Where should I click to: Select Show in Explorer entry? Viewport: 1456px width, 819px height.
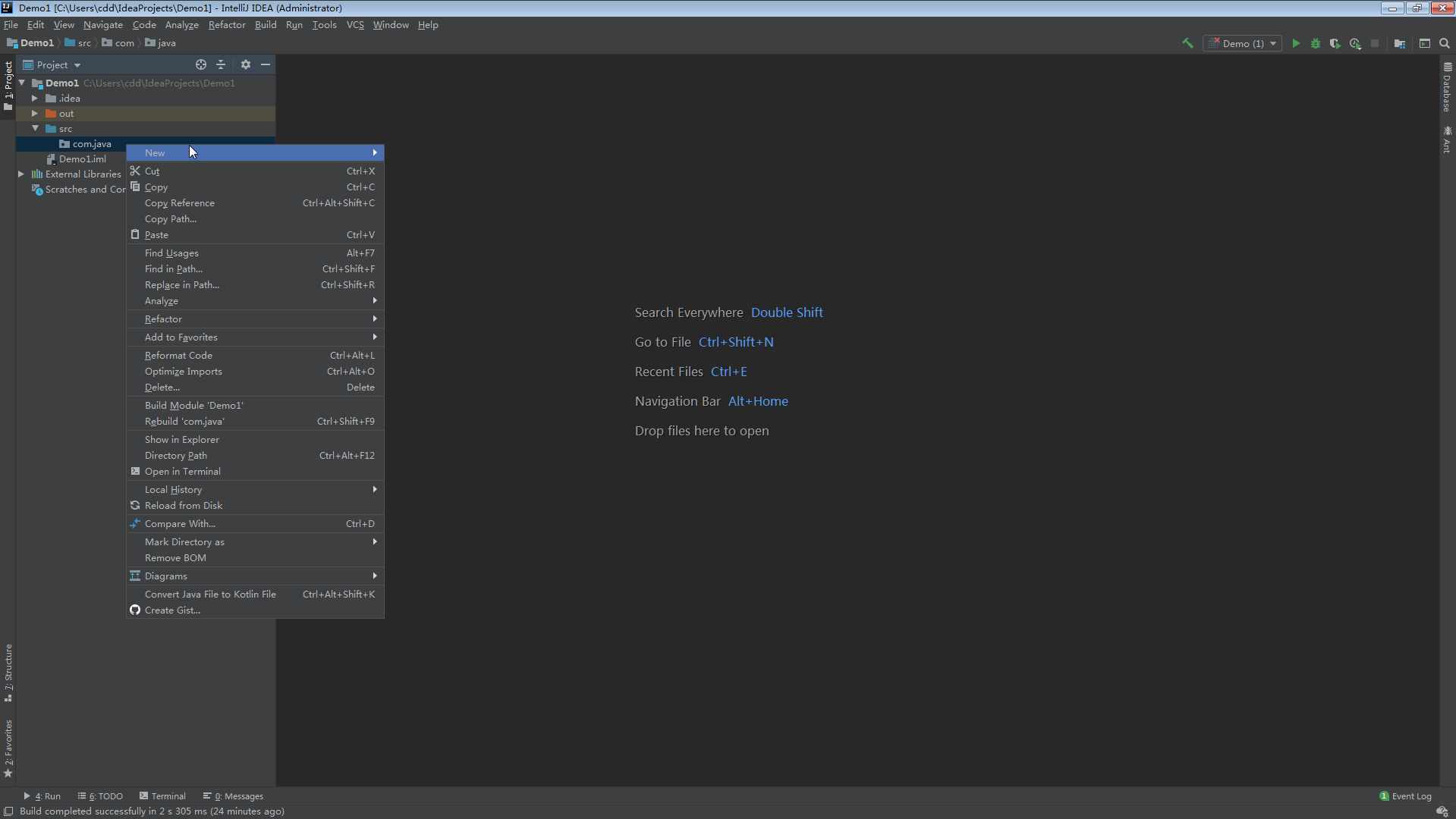pyautogui.click(x=255, y=439)
